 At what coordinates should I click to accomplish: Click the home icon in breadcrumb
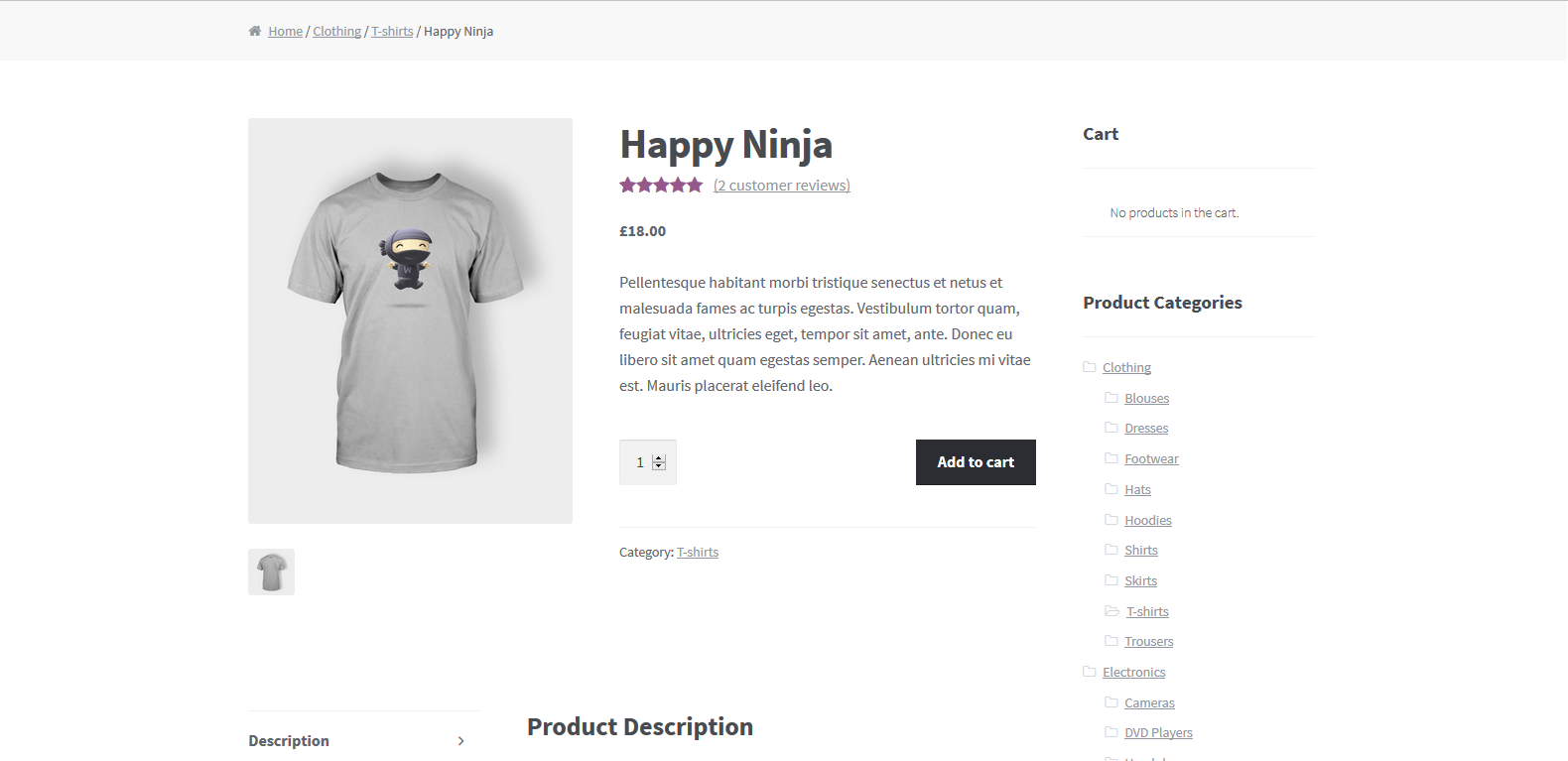[x=255, y=31]
